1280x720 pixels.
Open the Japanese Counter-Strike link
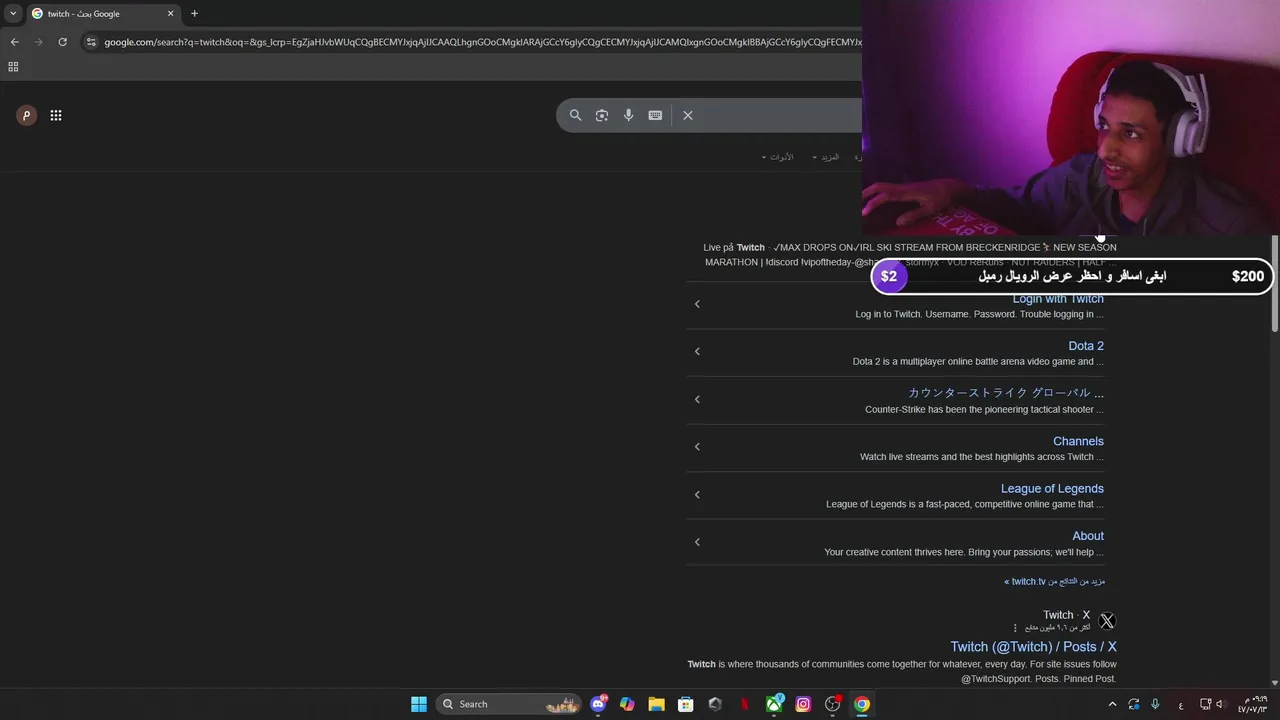coord(1006,393)
